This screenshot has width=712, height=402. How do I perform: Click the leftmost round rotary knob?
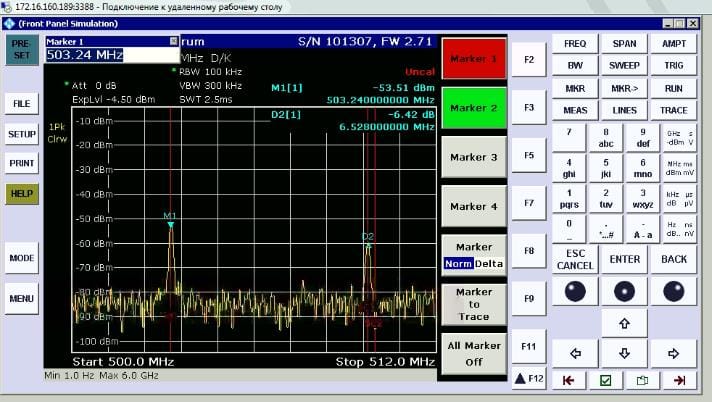575,291
